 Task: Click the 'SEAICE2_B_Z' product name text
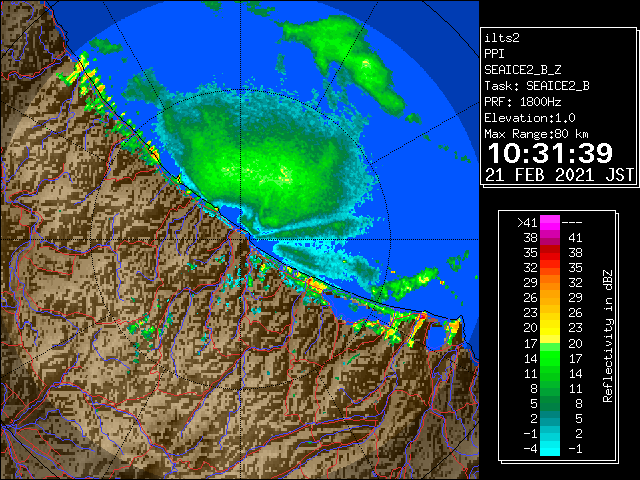pos(522,70)
